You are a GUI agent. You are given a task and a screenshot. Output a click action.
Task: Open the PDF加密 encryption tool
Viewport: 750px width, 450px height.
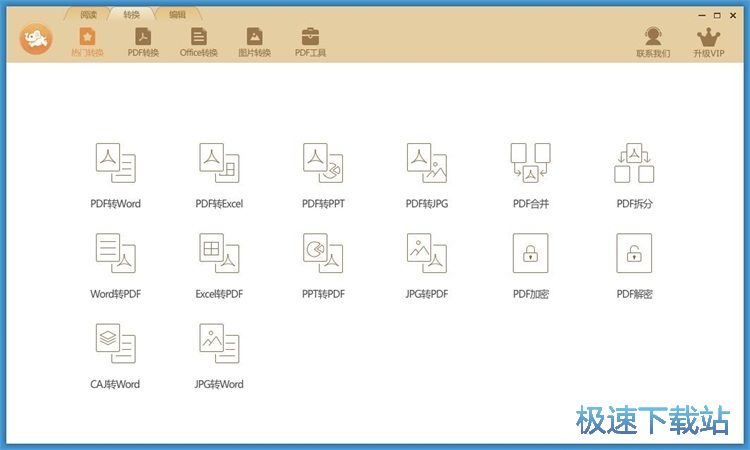click(x=530, y=265)
